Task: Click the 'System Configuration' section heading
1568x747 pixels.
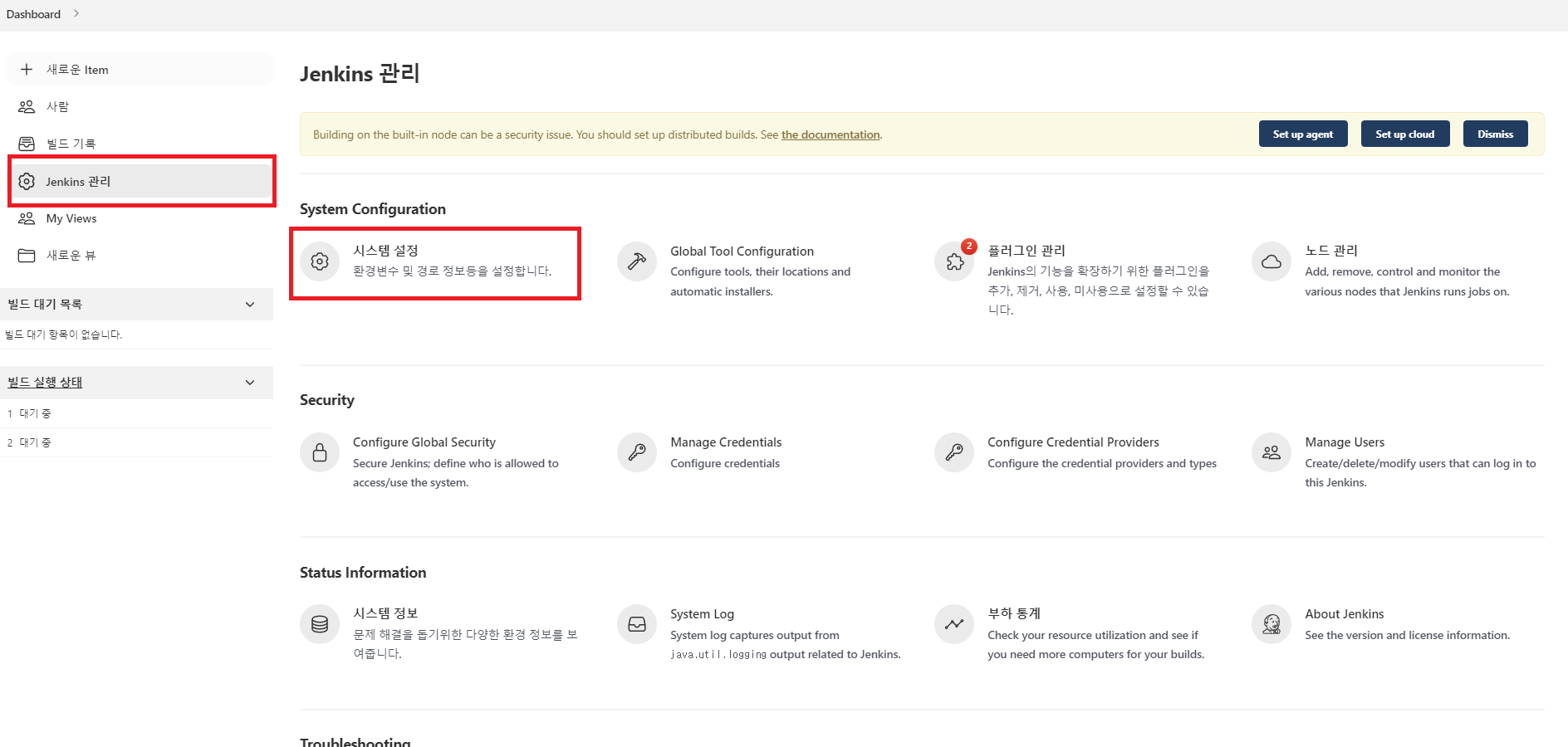Action: (x=373, y=209)
